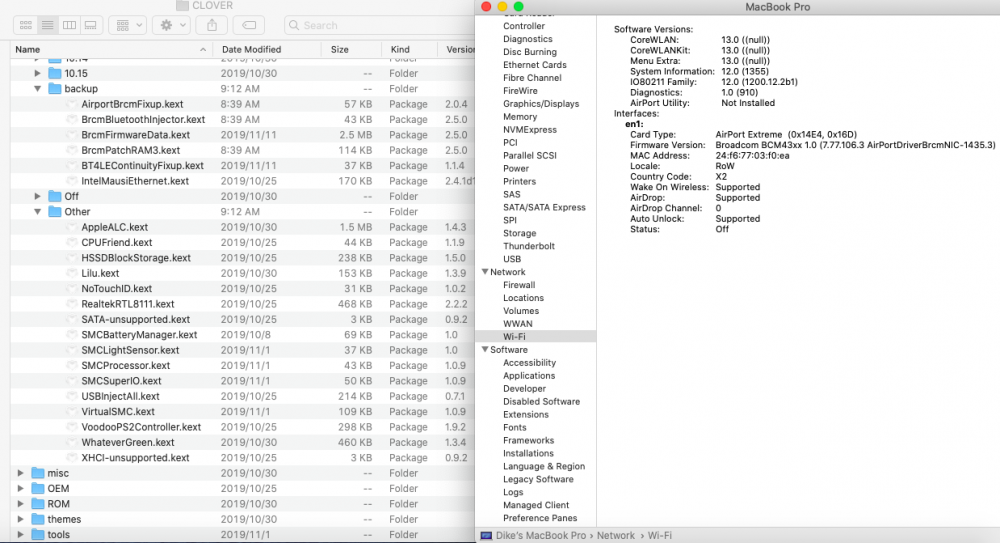Image resolution: width=1000 pixels, height=543 pixels.
Task: Select WWAN in the sidebar
Action: (518, 324)
